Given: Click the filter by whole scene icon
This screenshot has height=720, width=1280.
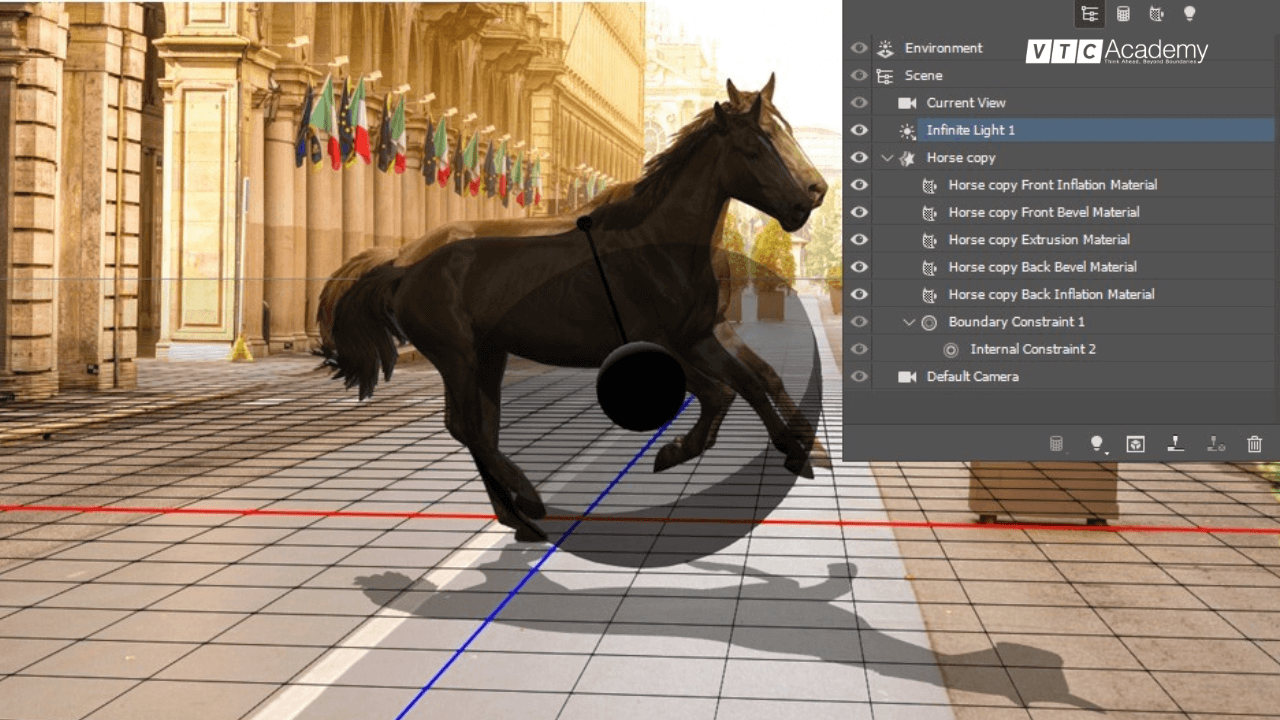Looking at the screenshot, I should [x=1089, y=14].
